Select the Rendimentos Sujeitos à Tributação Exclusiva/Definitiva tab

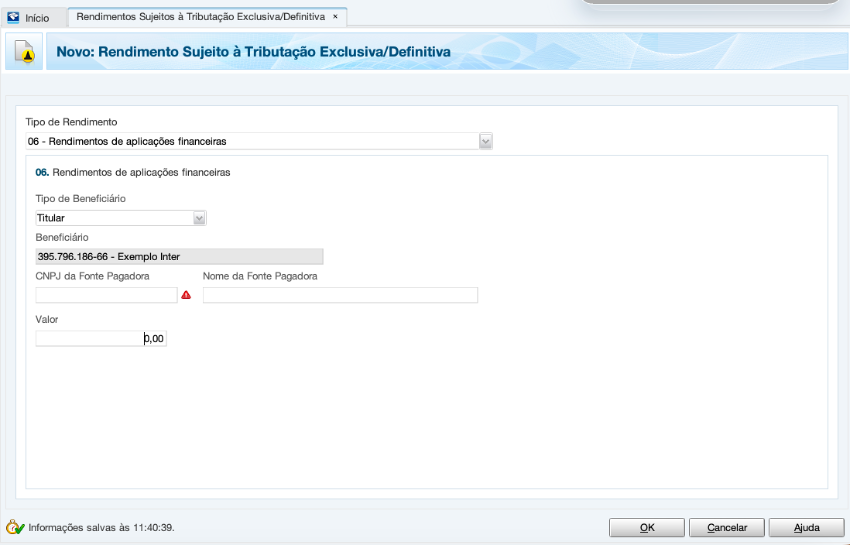[x=207, y=17]
